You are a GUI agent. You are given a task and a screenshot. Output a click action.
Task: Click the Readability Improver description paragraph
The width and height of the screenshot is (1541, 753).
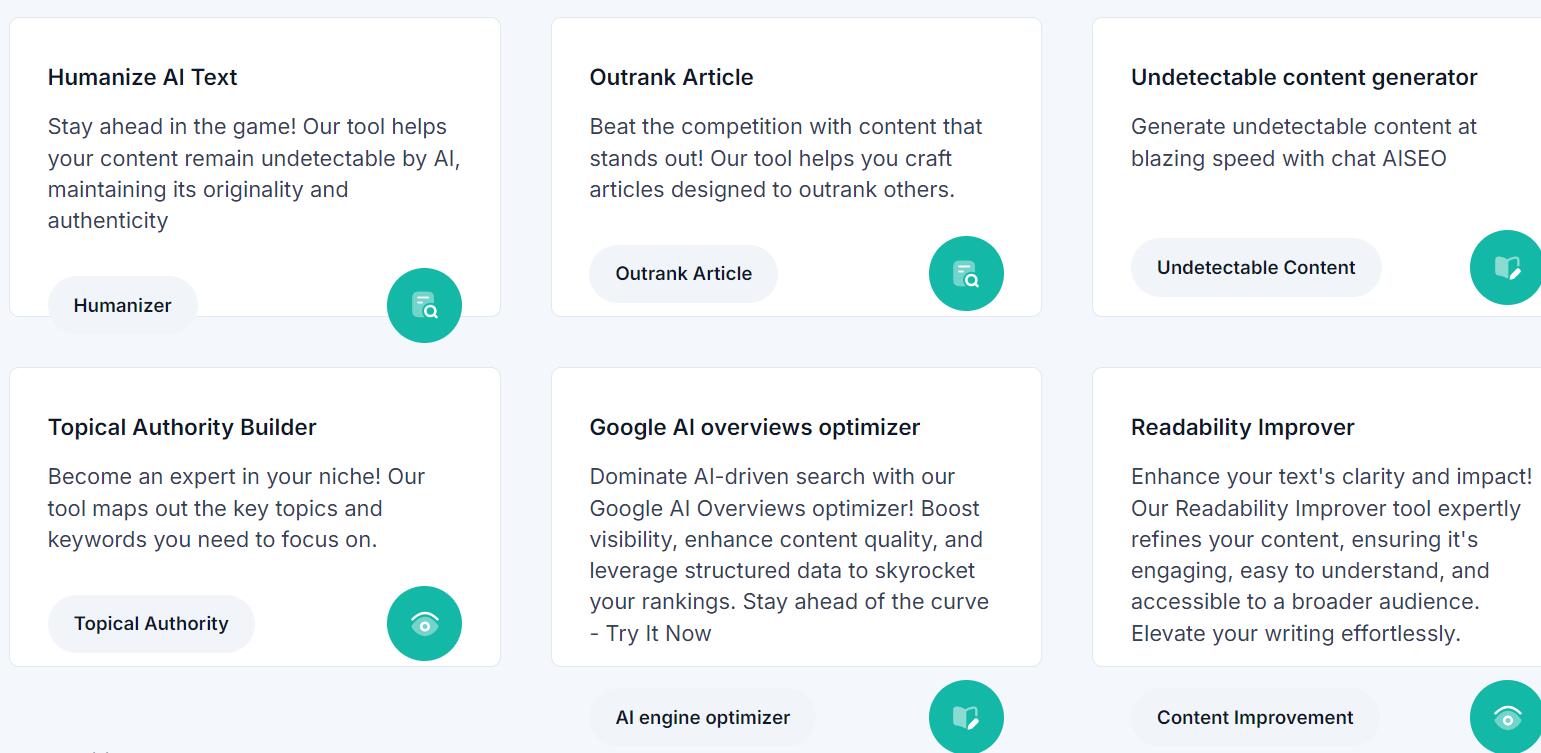pyautogui.click(x=1331, y=555)
